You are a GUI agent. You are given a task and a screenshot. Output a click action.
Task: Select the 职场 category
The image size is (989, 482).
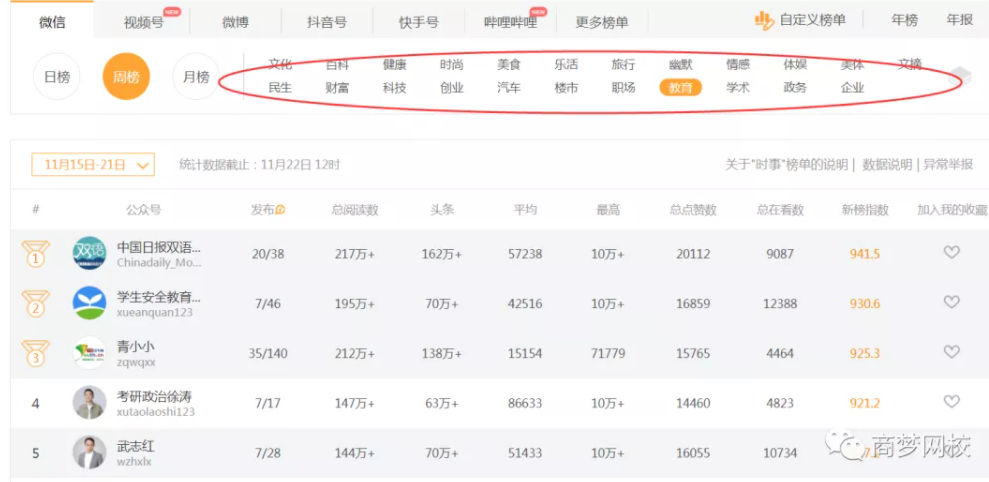point(623,88)
